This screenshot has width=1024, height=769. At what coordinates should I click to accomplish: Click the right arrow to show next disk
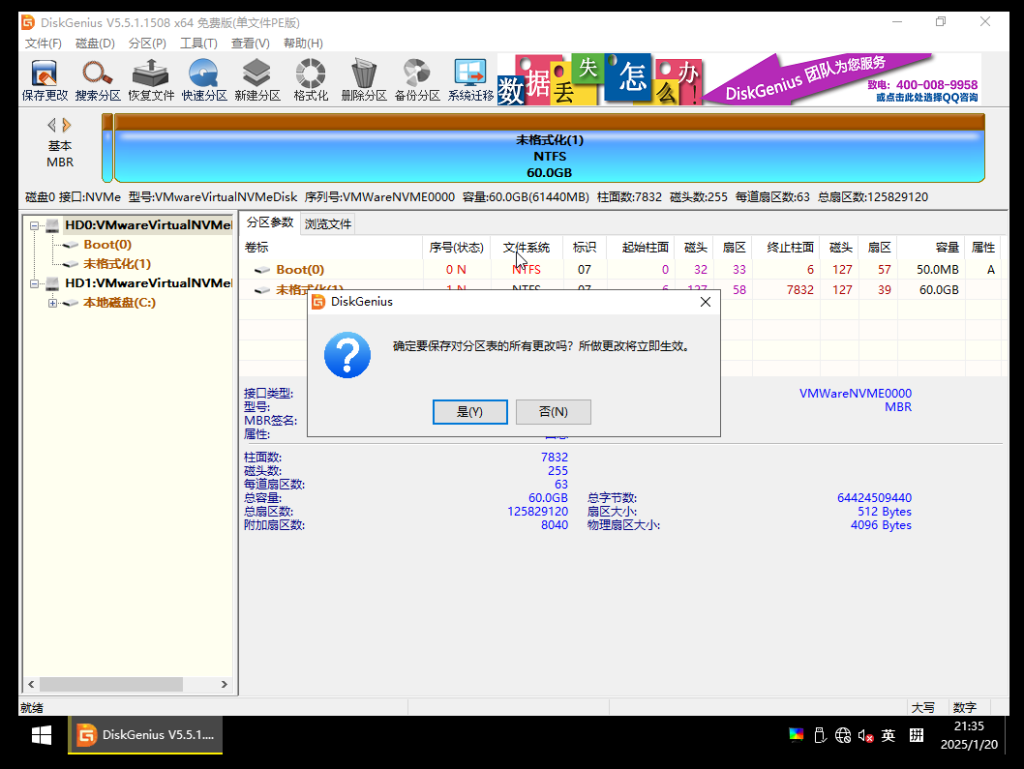pos(67,125)
